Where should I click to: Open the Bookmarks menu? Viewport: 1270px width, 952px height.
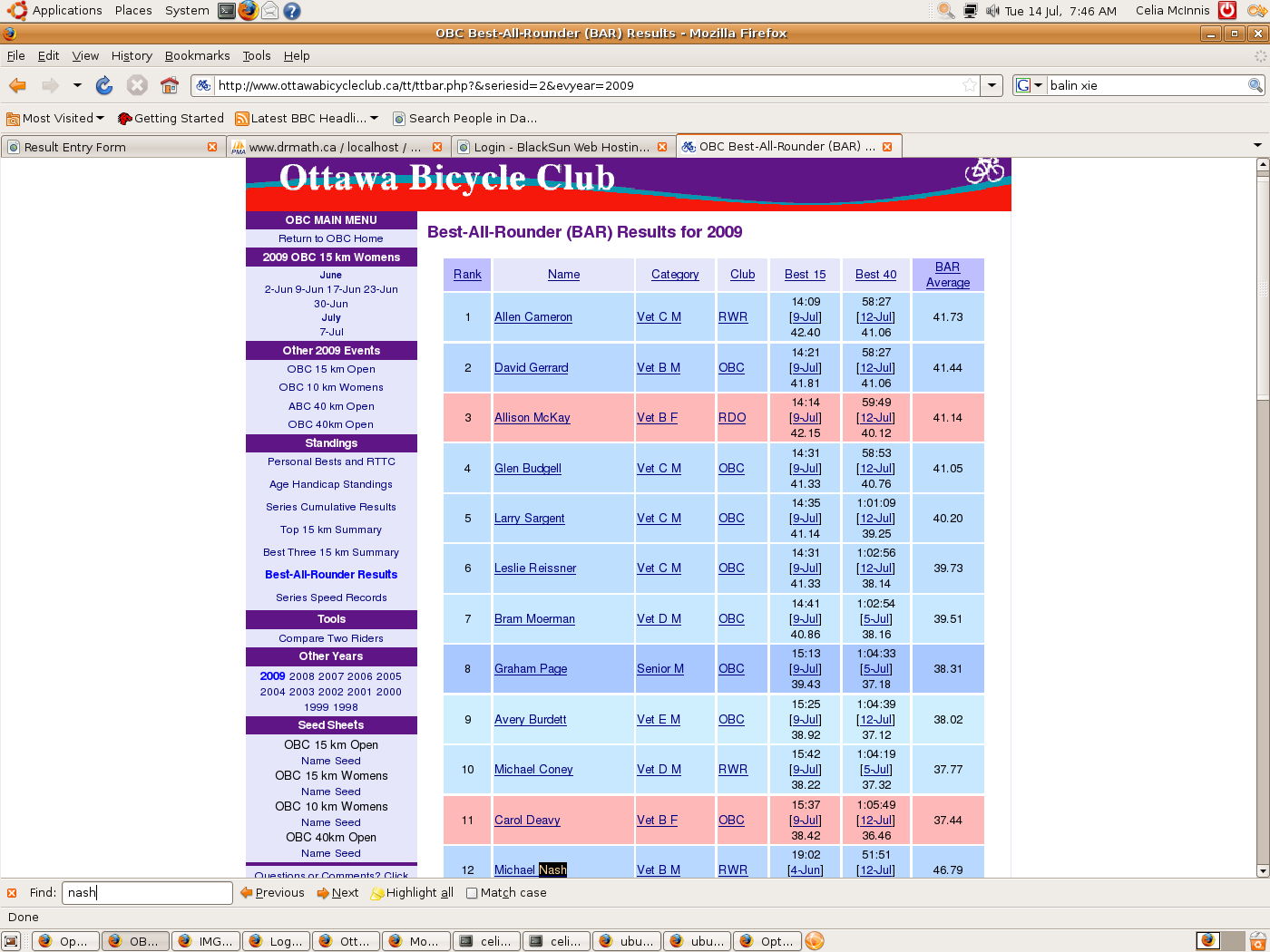pos(197,55)
